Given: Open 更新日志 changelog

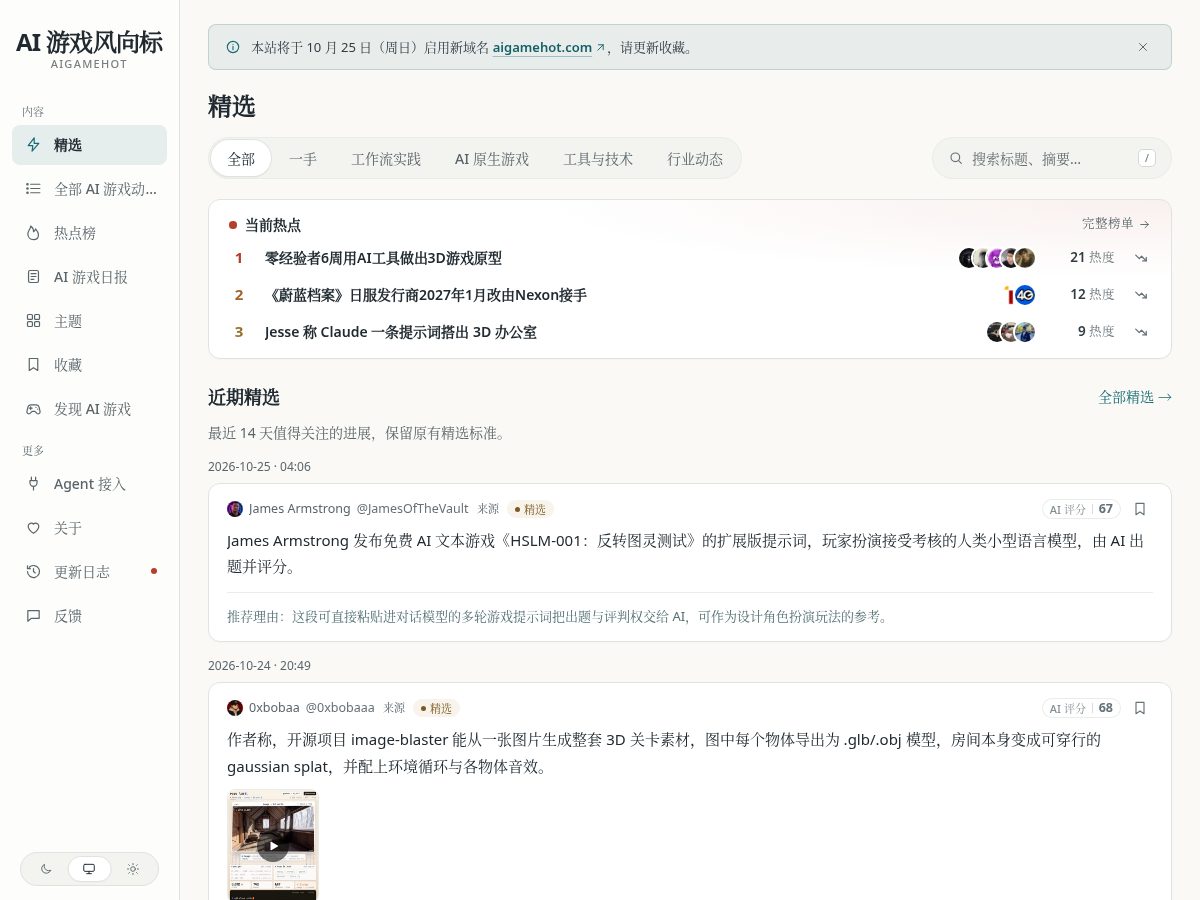Looking at the screenshot, I should (89, 572).
